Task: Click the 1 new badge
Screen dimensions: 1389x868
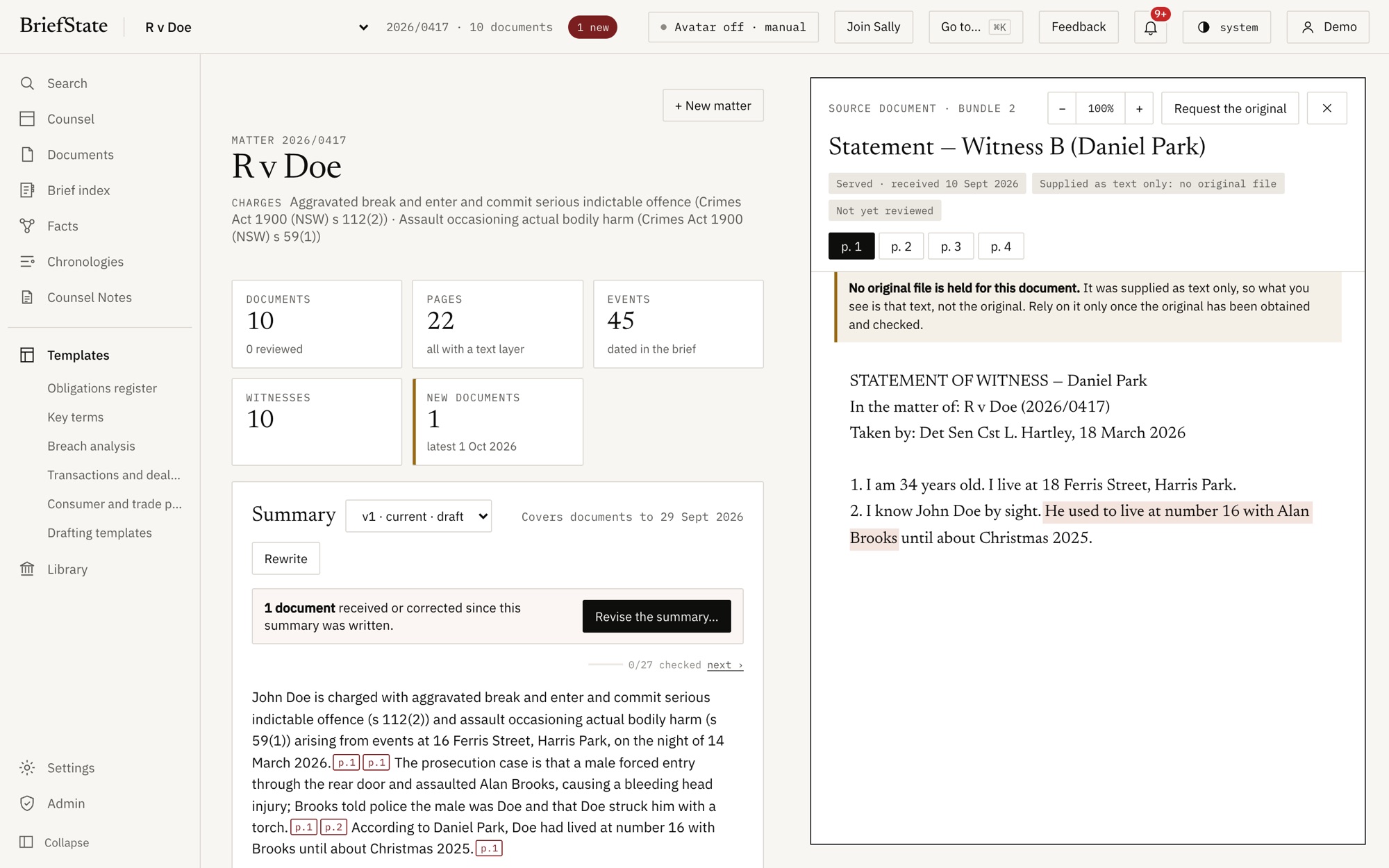Action: pos(592,27)
